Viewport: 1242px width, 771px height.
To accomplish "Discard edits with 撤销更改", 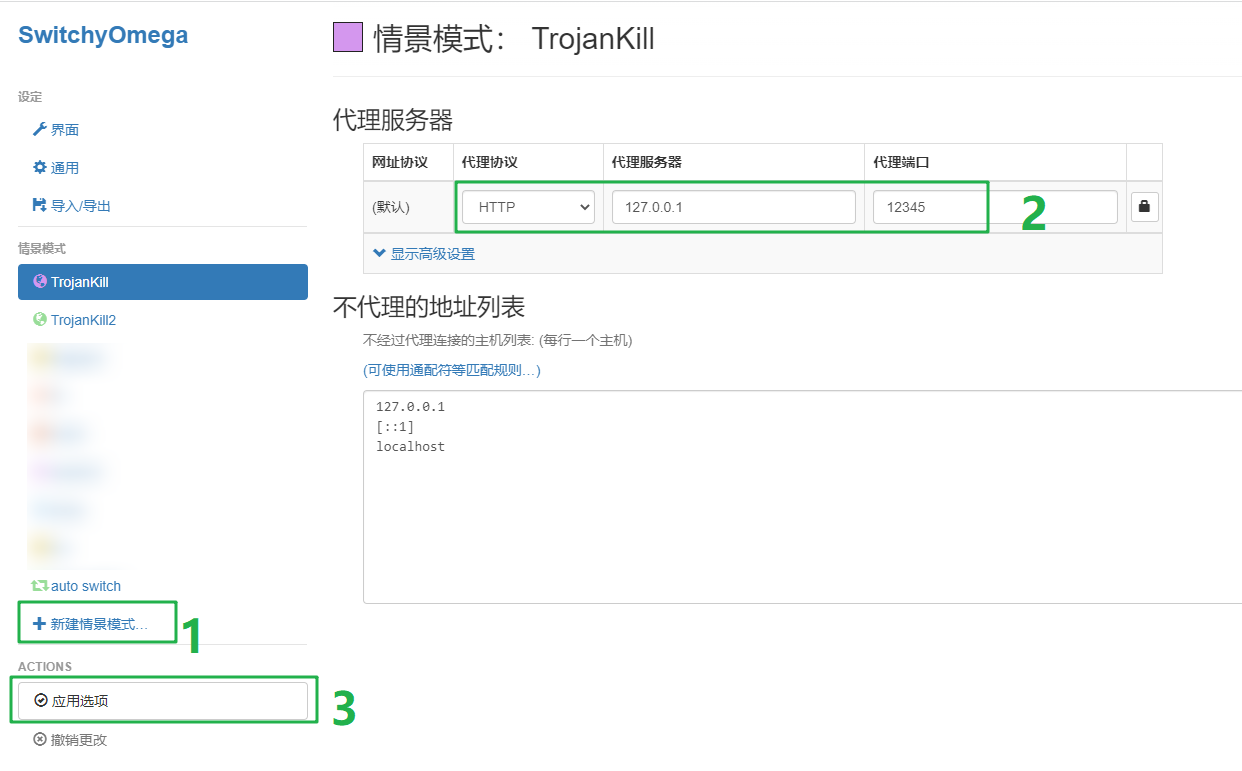I will [x=70, y=740].
